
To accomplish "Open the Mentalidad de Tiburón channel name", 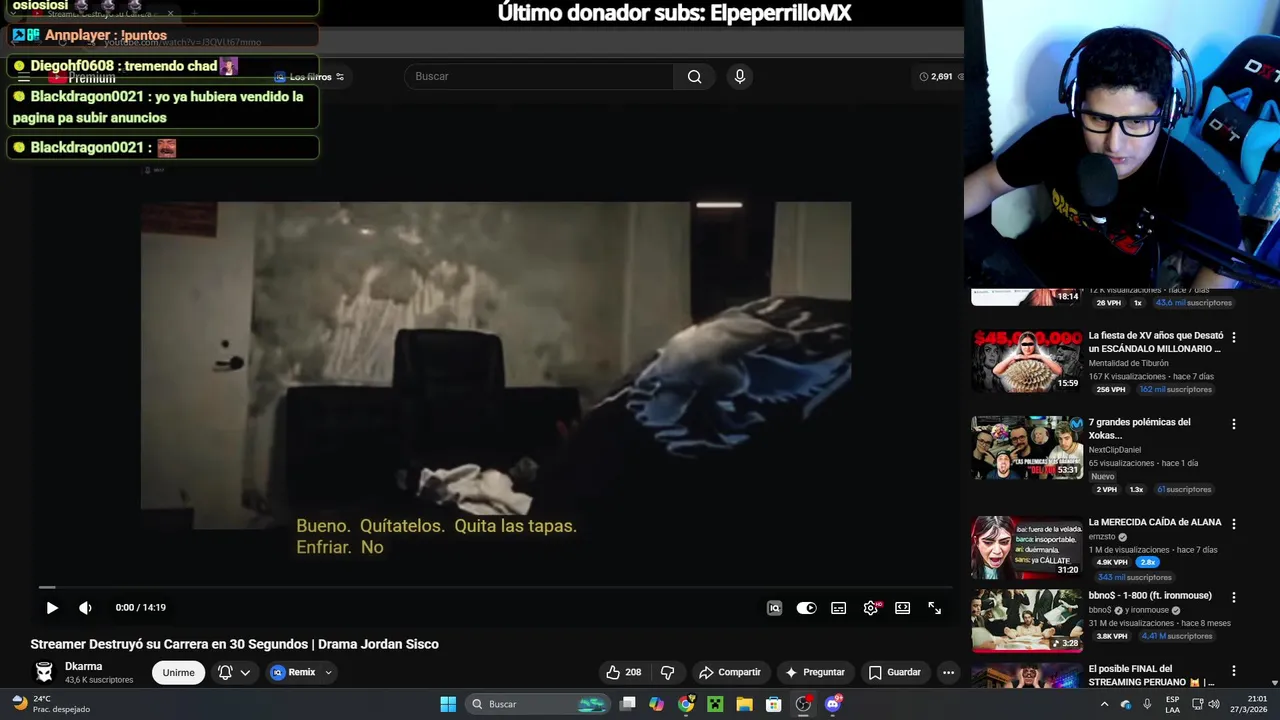I will click(1128, 363).
